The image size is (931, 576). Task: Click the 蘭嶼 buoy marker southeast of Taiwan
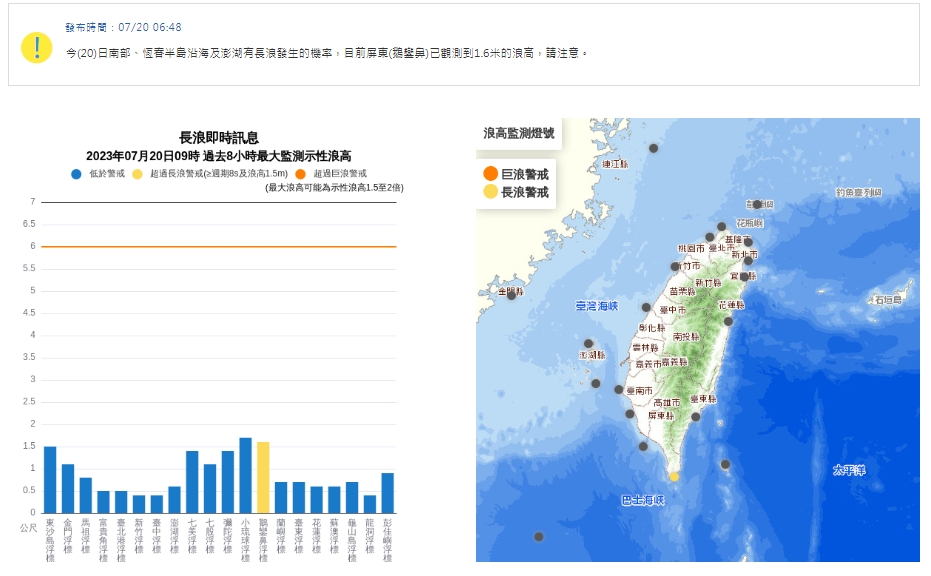click(x=725, y=464)
